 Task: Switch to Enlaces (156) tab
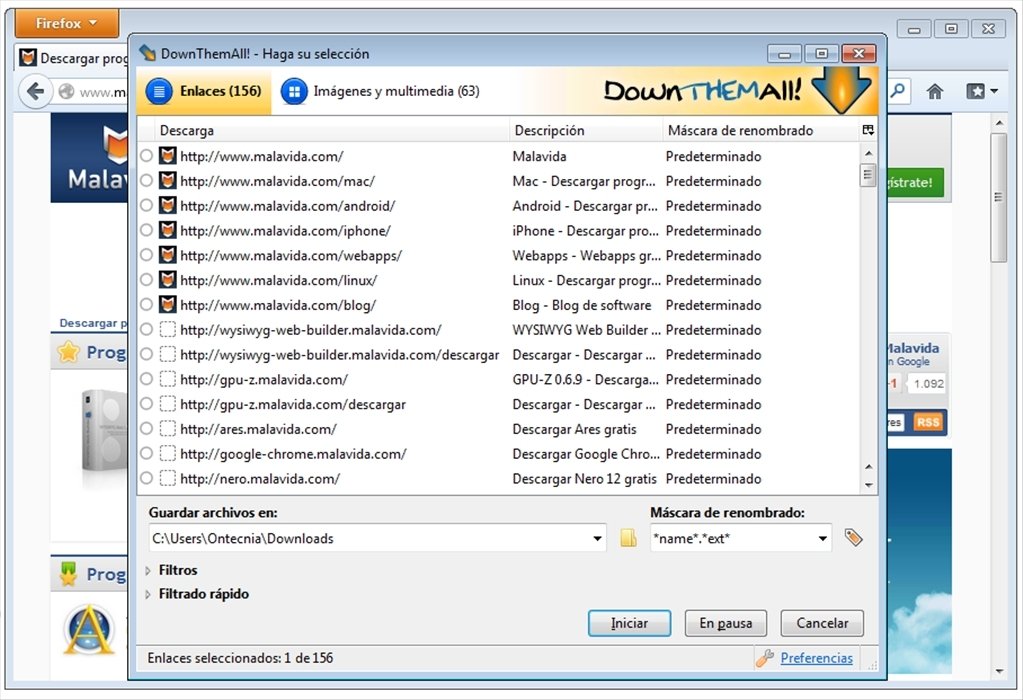click(x=205, y=91)
